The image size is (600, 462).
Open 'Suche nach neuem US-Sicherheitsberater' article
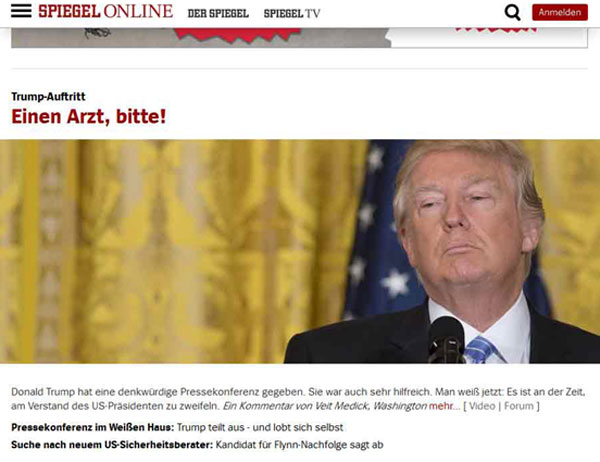point(112,445)
